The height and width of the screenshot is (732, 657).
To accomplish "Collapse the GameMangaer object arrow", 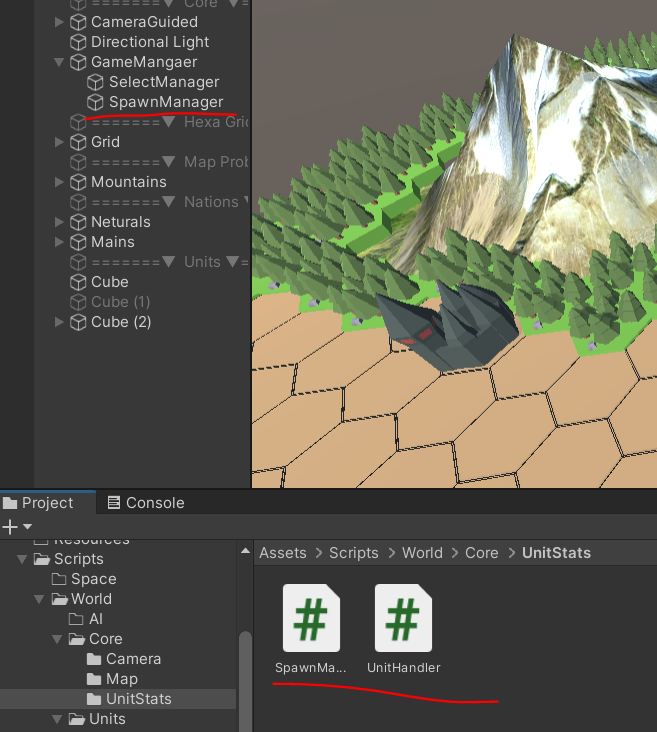I will pyautogui.click(x=59, y=62).
